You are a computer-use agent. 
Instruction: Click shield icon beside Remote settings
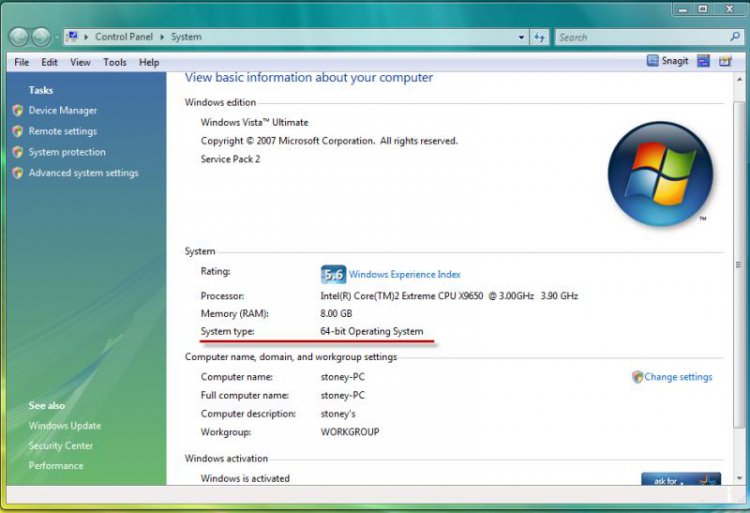point(18,131)
